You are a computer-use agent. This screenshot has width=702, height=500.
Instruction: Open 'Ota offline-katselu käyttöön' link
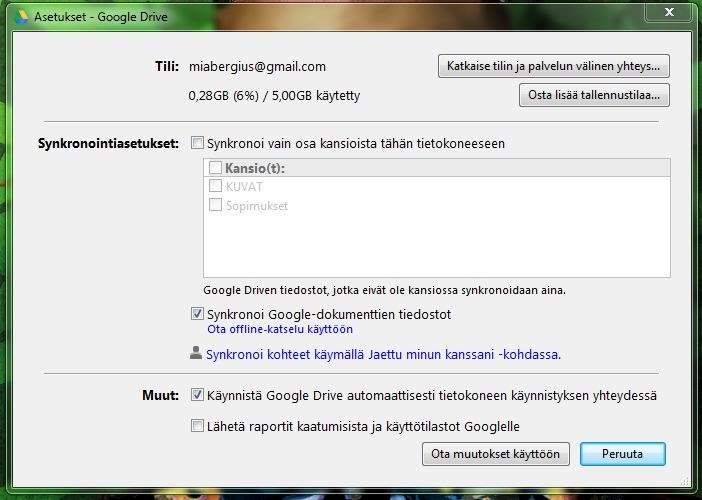point(279,329)
